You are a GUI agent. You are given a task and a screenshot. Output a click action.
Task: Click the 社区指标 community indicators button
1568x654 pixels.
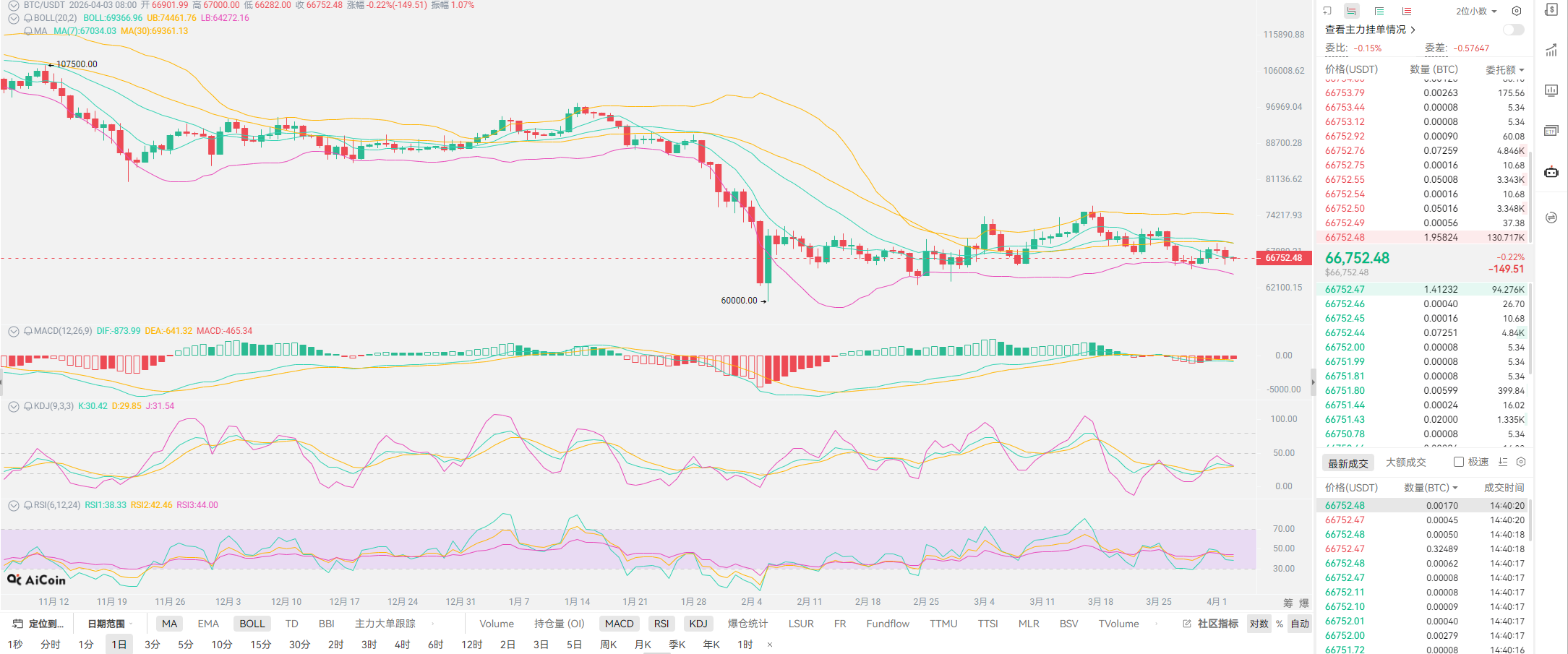(x=1211, y=624)
